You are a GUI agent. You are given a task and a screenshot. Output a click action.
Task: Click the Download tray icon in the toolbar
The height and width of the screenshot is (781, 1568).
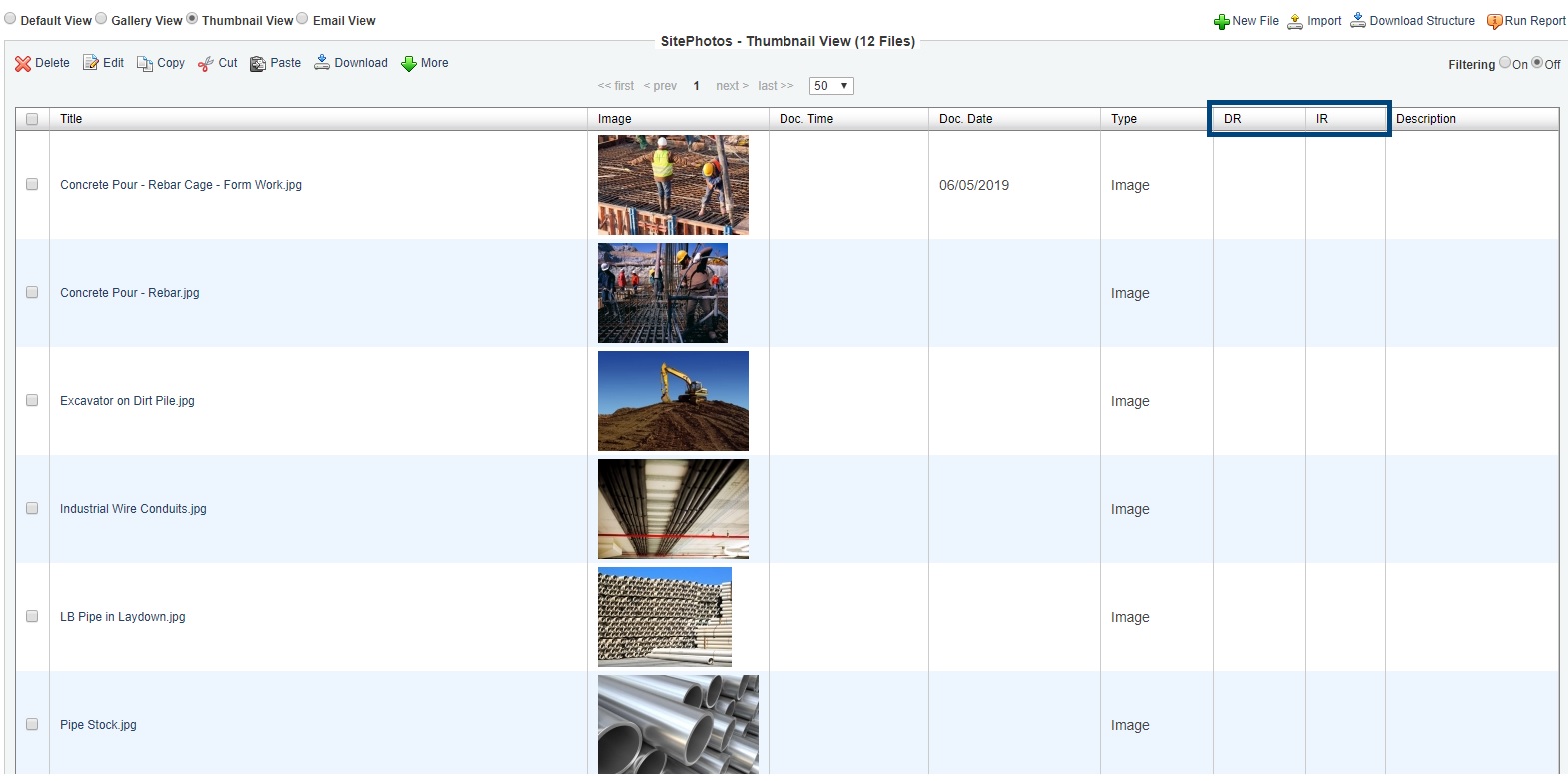click(322, 63)
